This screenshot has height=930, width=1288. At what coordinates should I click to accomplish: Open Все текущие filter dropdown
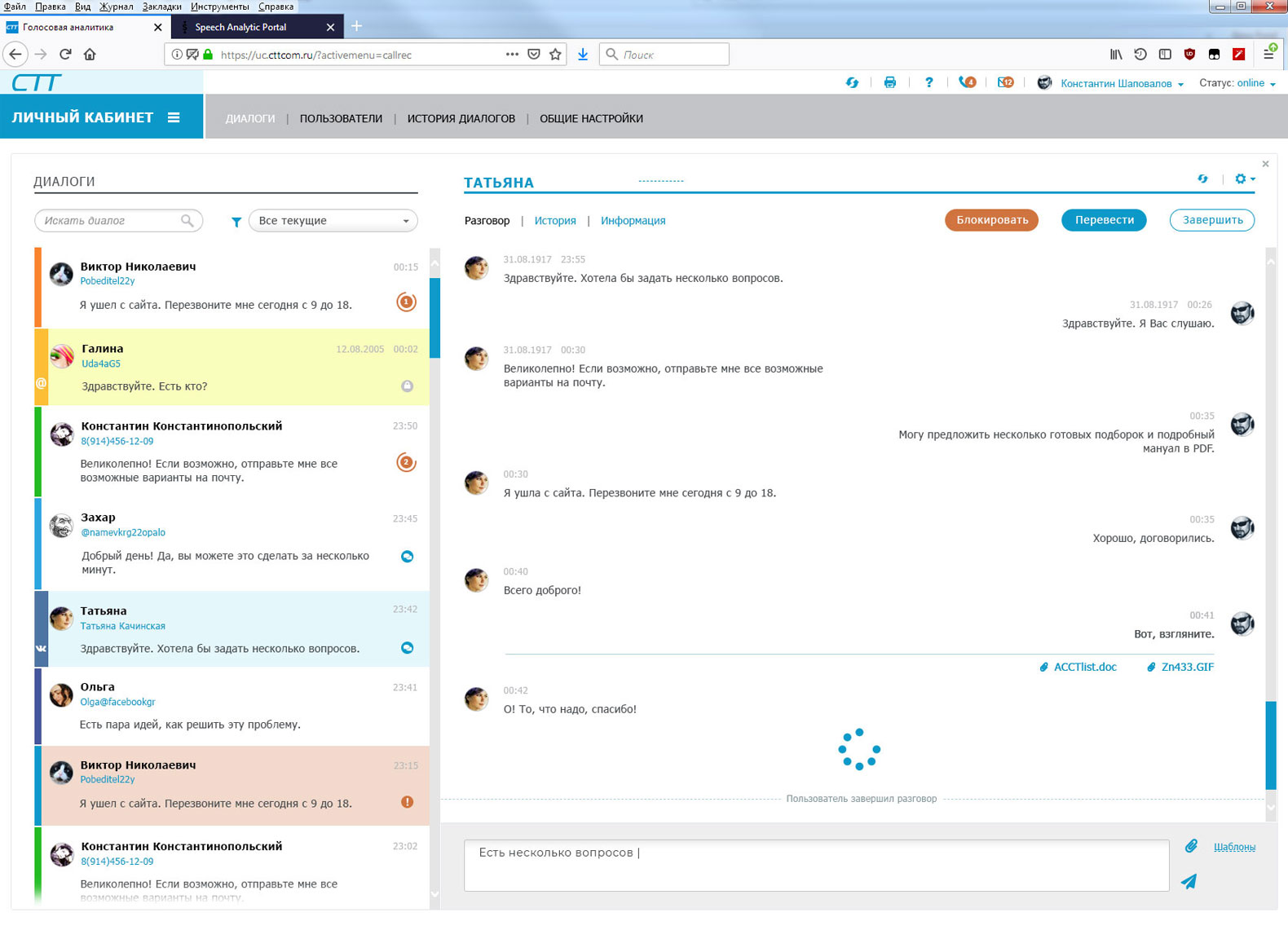point(333,220)
